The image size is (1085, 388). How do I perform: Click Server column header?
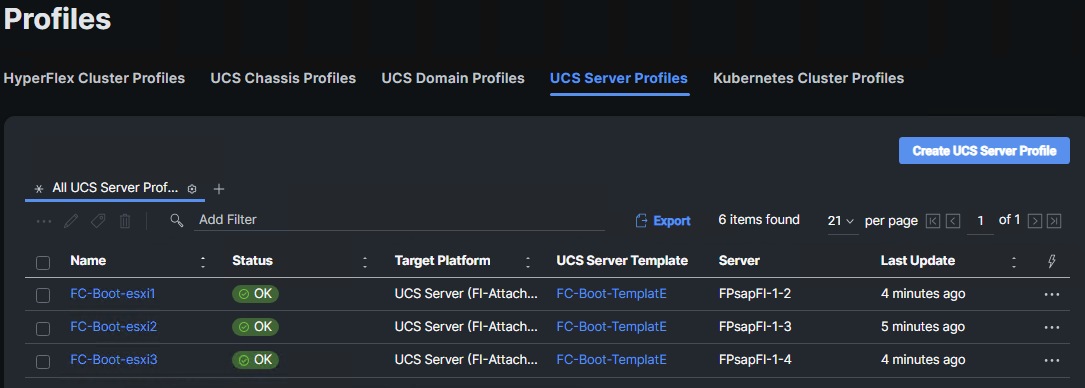(x=739, y=261)
